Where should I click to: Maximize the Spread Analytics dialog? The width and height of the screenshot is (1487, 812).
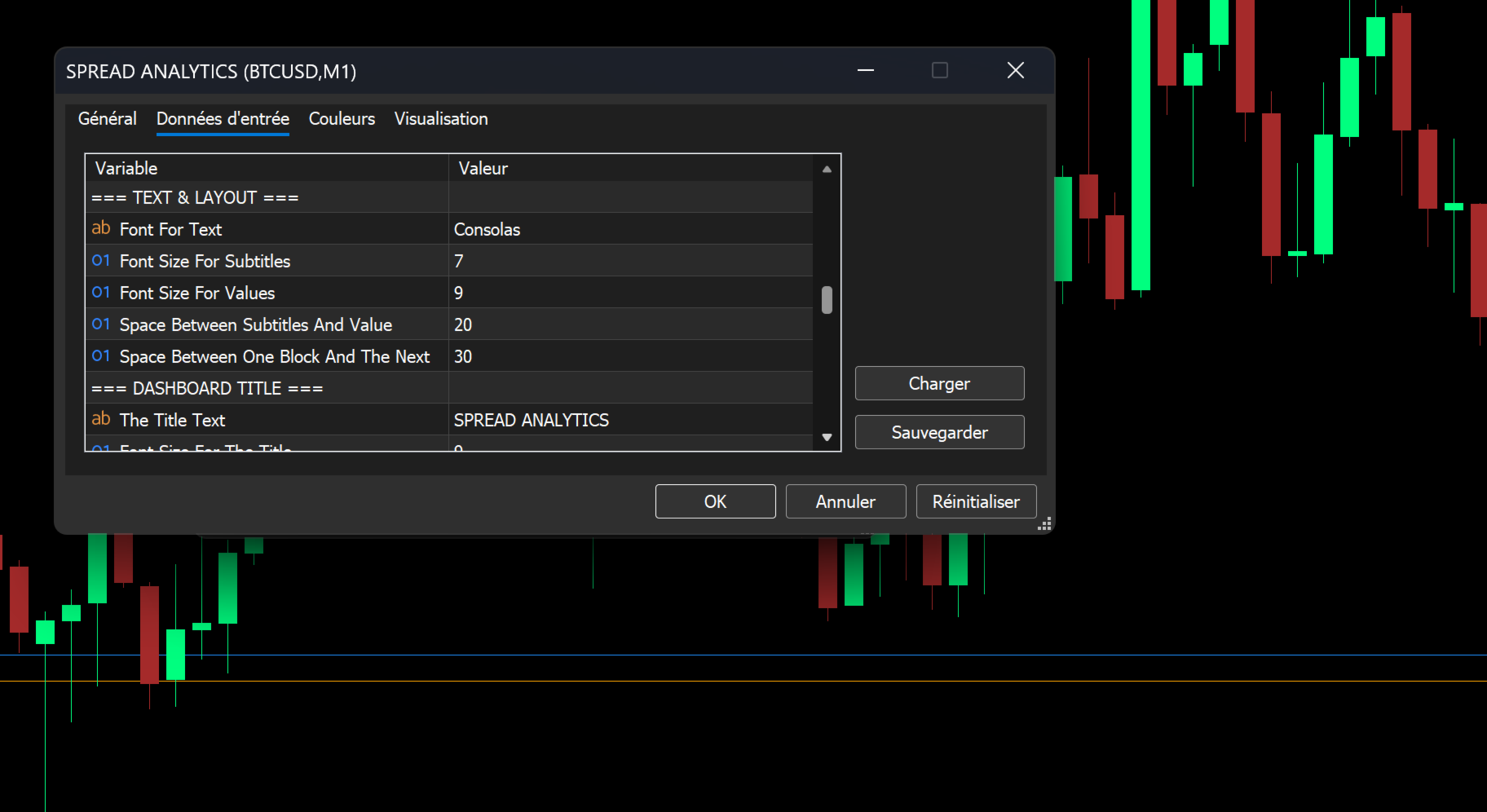pos(940,71)
